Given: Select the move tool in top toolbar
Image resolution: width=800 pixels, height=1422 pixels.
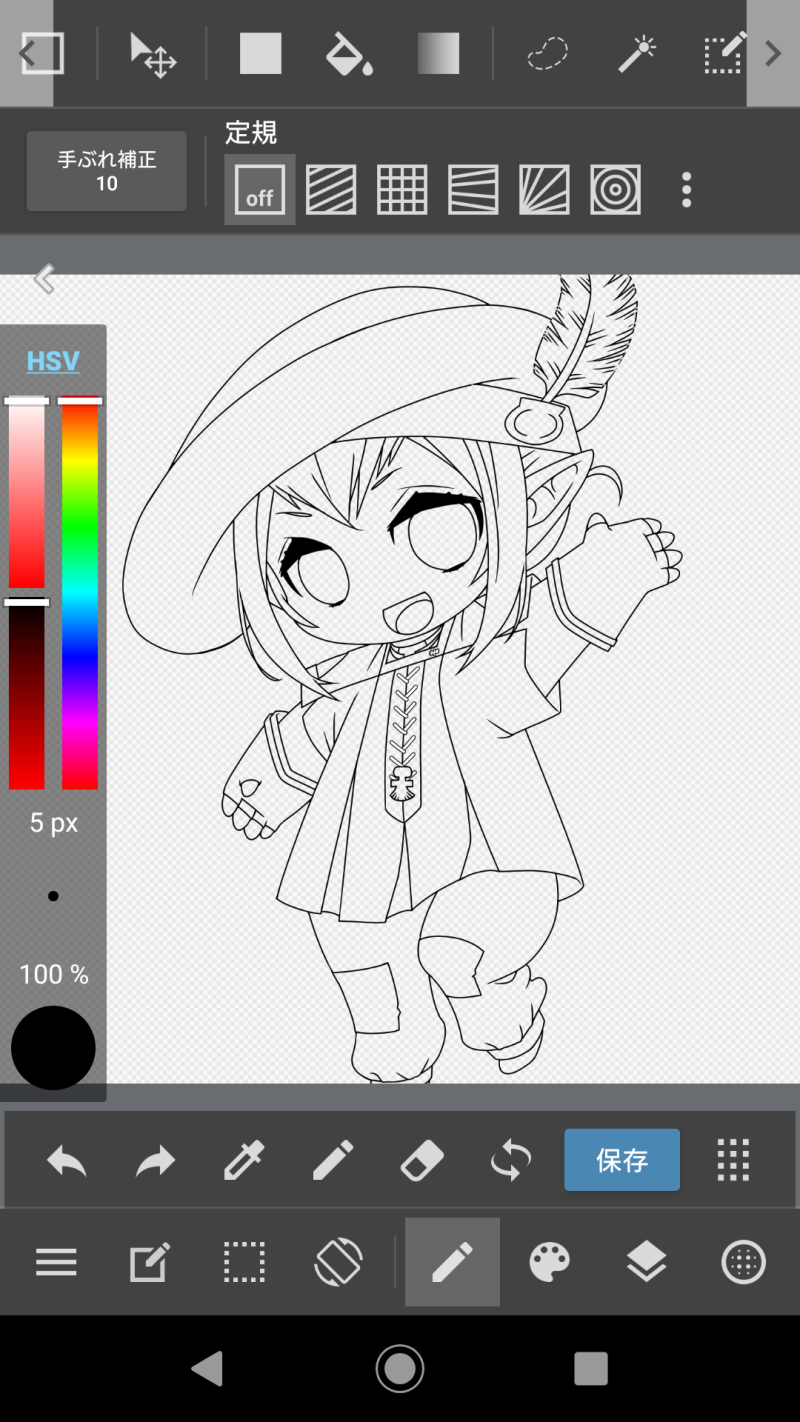Looking at the screenshot, I should click(x=153, y=54).
